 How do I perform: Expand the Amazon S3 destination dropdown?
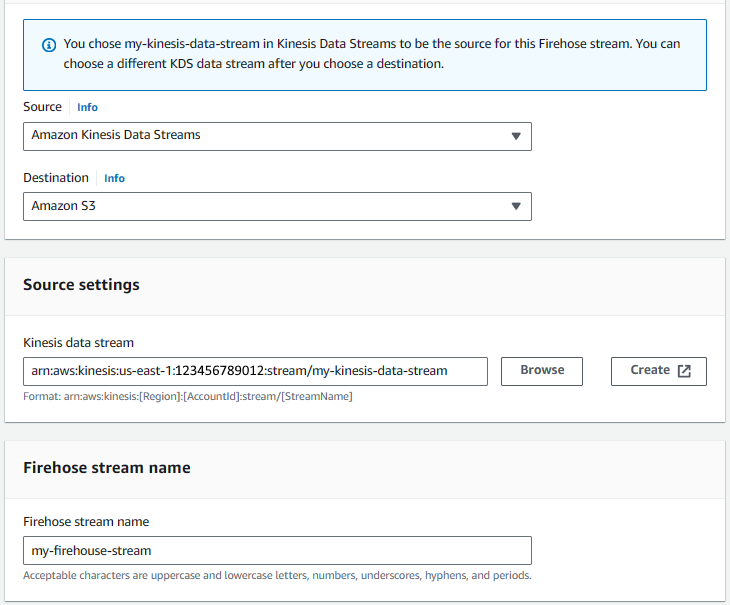click(x=277, y=207)
